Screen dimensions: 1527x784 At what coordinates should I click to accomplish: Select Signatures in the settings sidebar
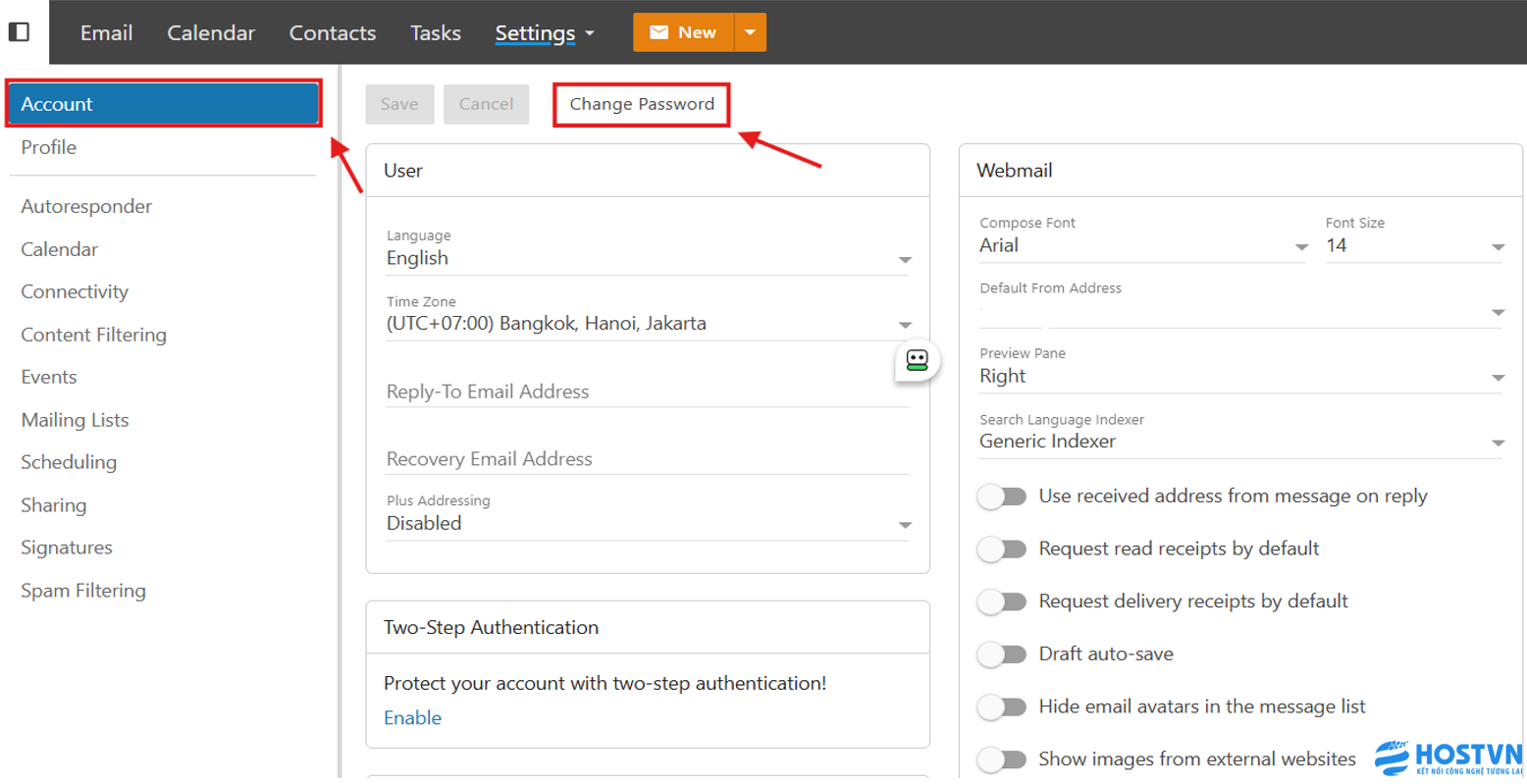point(67,548)
